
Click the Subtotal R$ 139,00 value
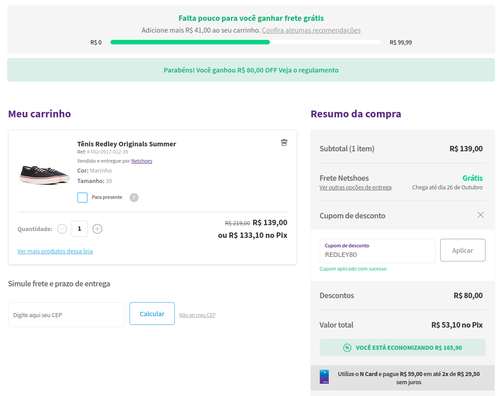466,149
